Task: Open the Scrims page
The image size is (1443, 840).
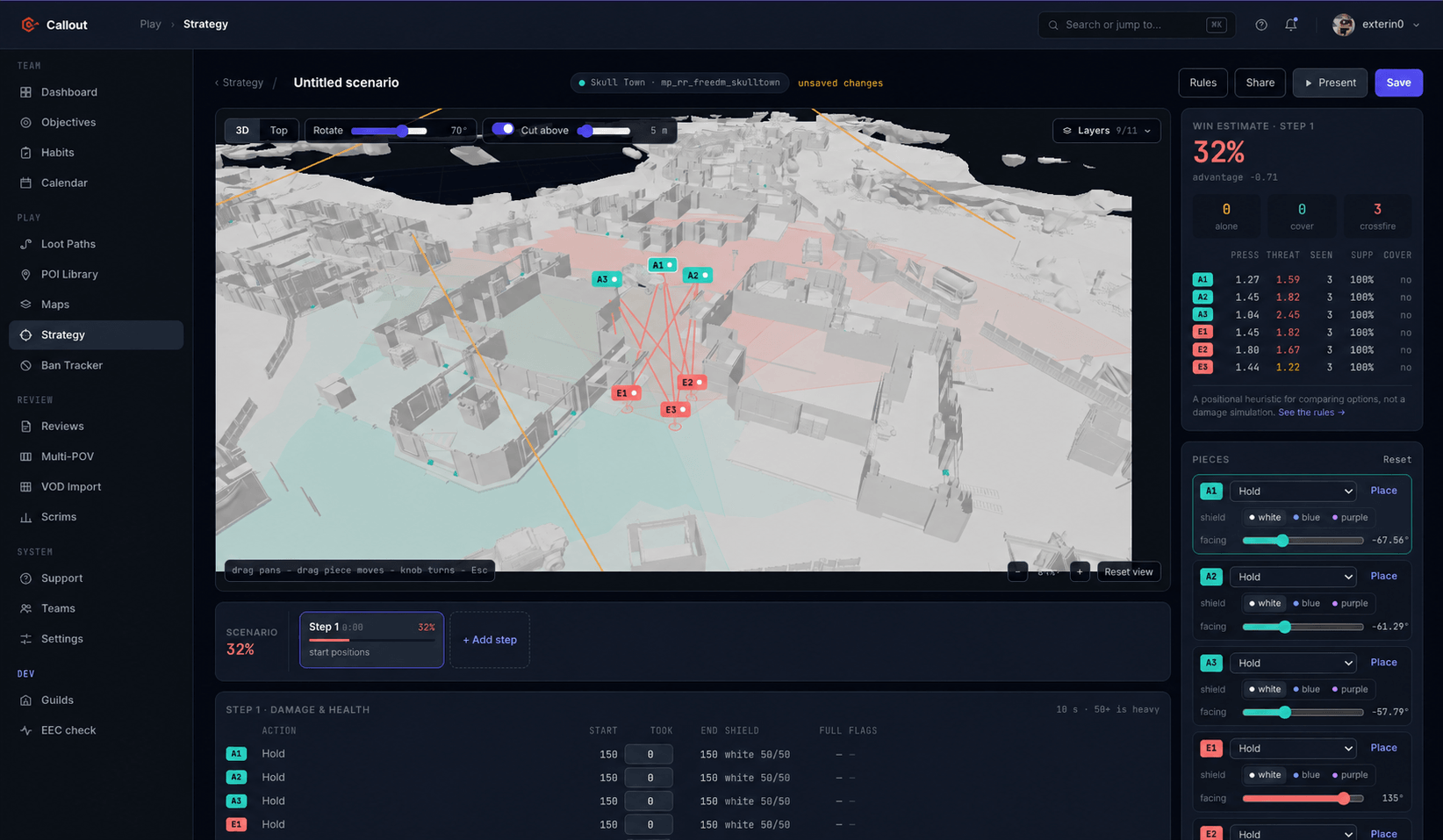Action: click(x=96, y=517)
